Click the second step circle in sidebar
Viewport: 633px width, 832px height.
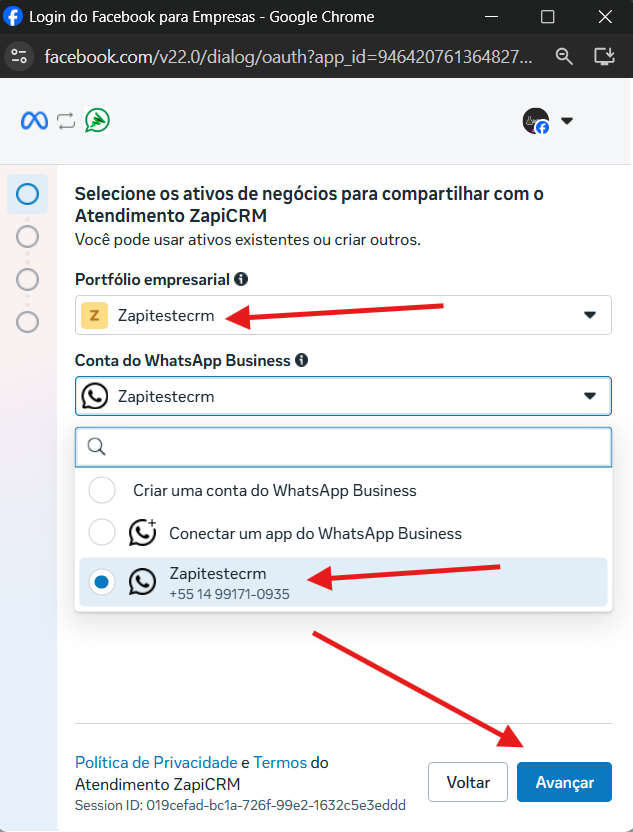[x=28, y=237]
